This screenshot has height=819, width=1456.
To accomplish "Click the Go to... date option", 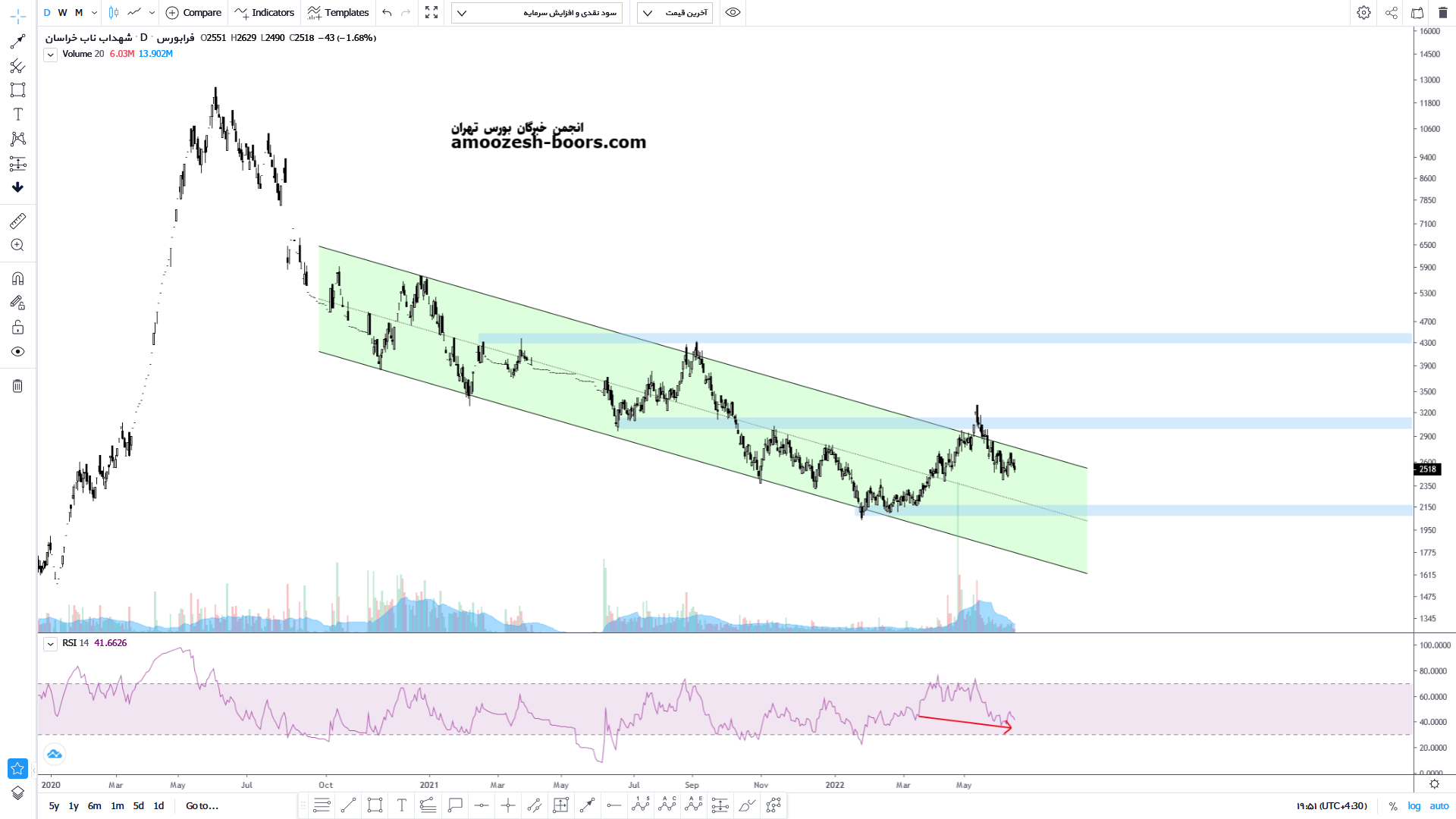I will pyautogui.click(x=202, y=806).
